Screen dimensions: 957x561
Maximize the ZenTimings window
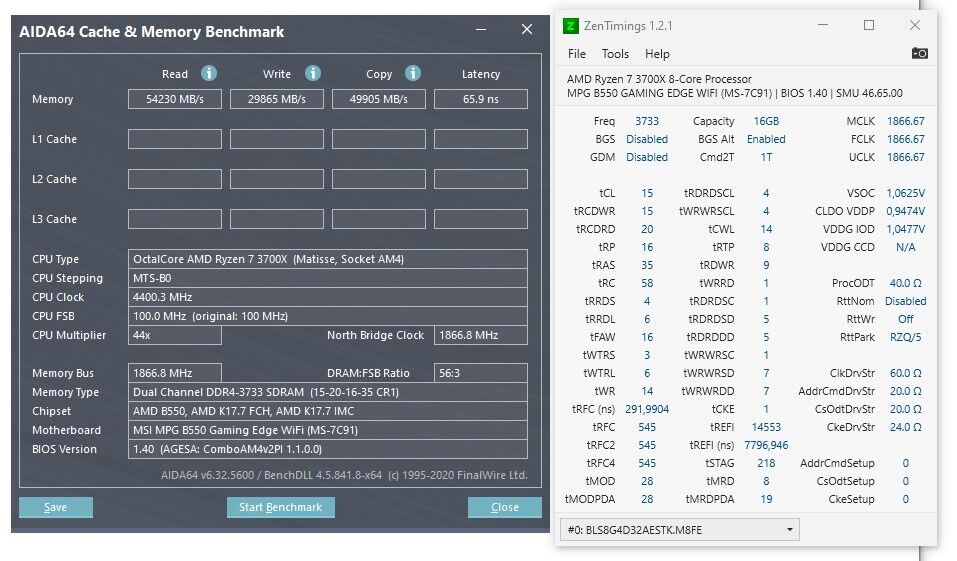pos(869,25)
